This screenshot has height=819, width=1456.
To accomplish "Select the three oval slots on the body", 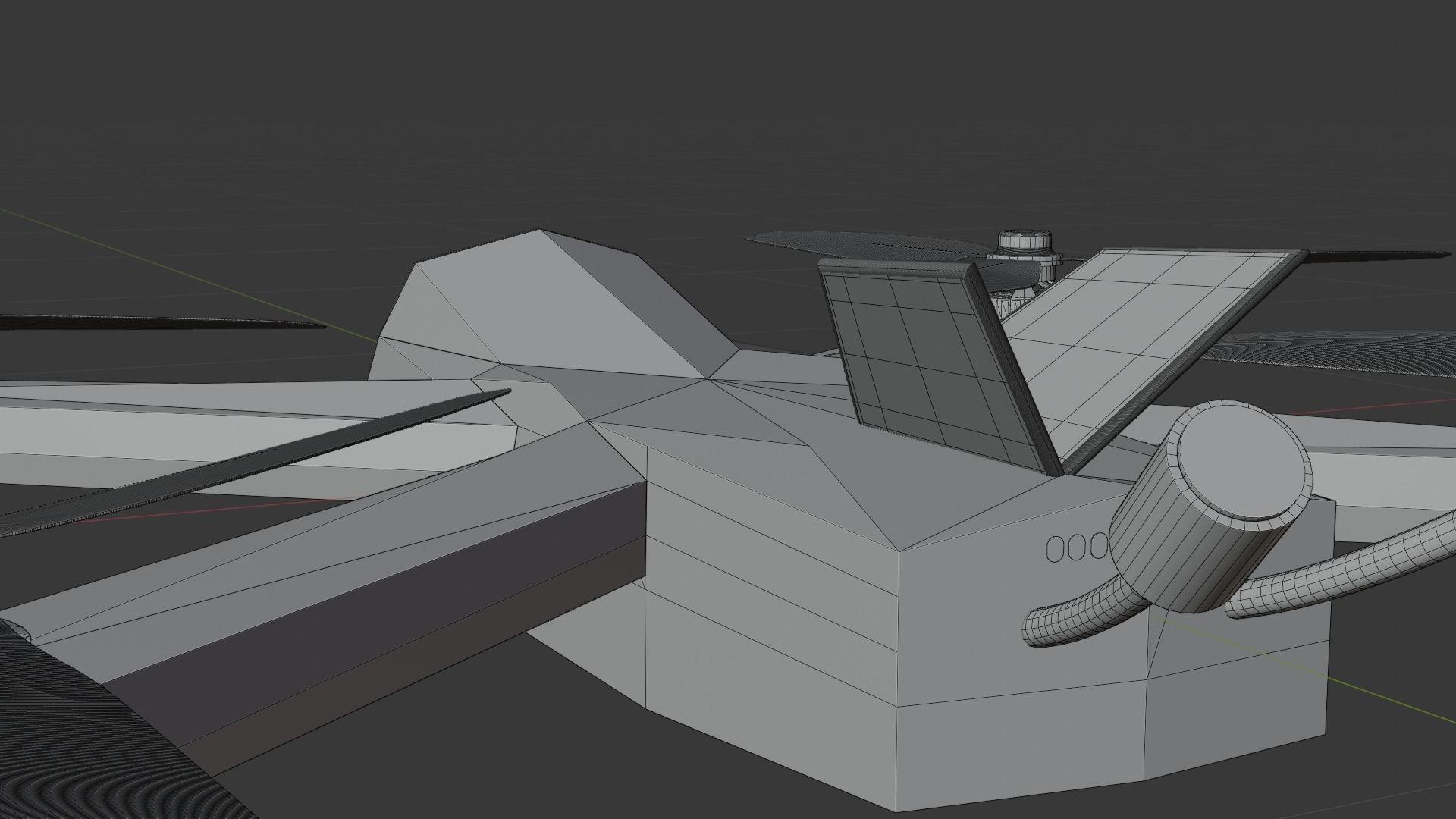I will pos(1078,548).
